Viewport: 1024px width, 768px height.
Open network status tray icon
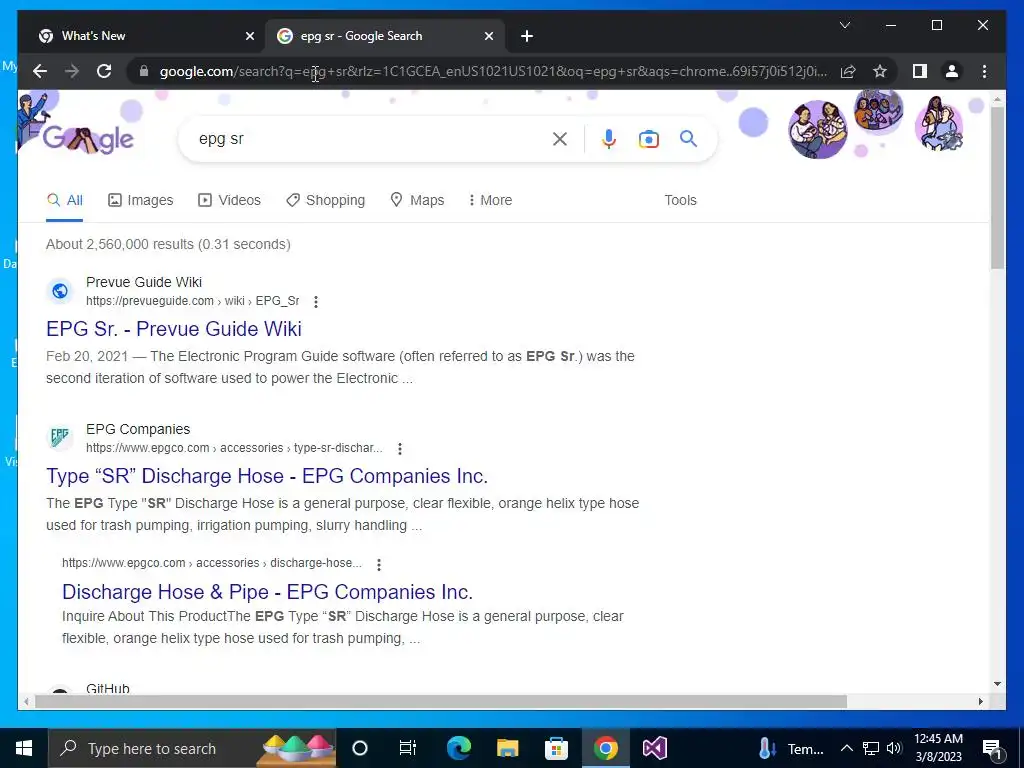871,748
